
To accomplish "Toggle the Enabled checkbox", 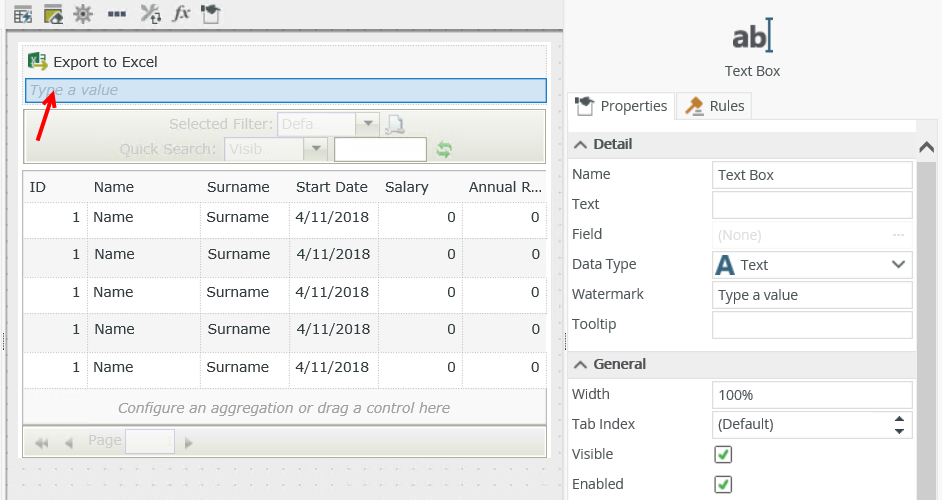I will tap(723, 485).
